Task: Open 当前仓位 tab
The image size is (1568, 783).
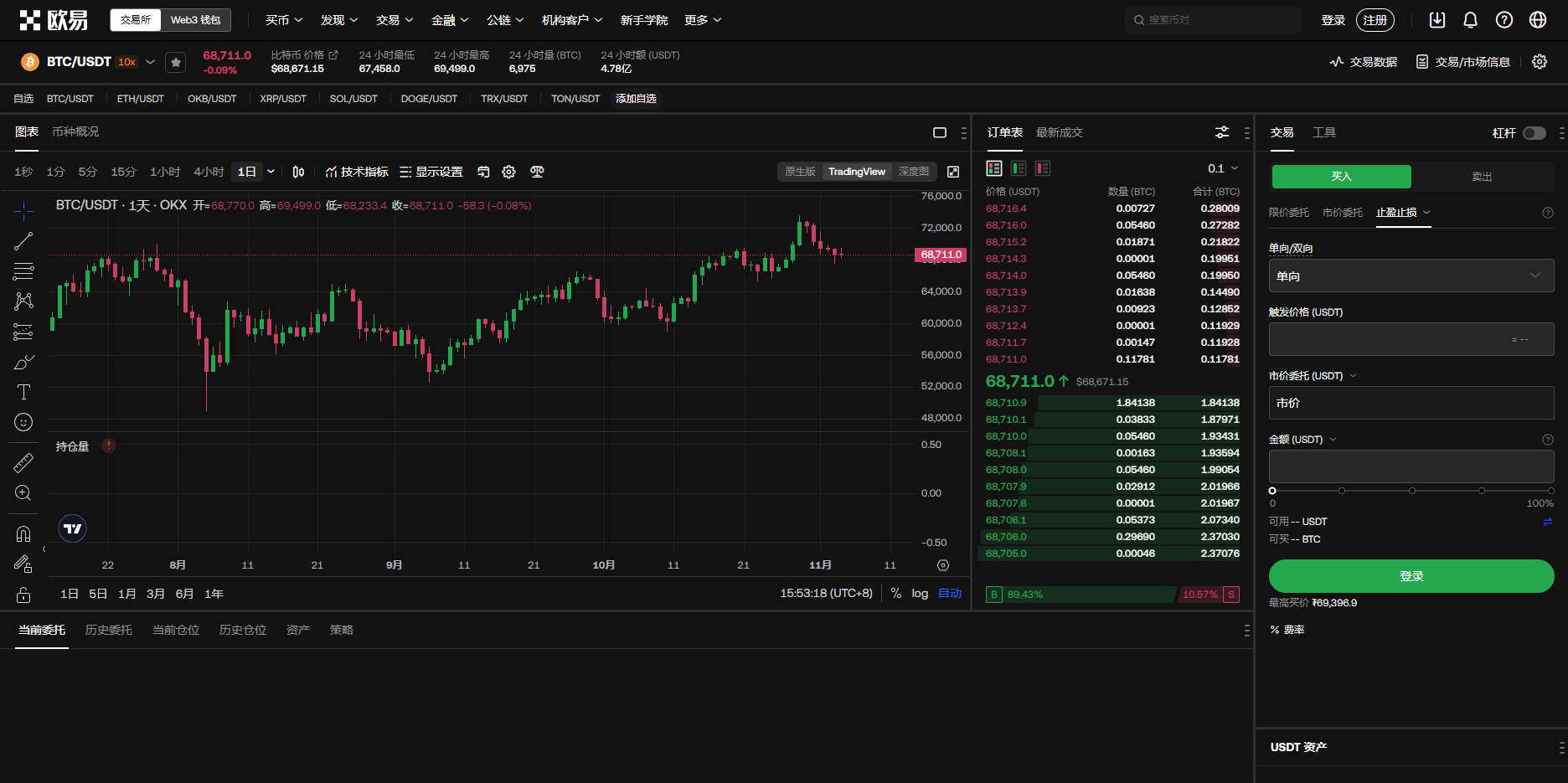Action: [176, 630]
